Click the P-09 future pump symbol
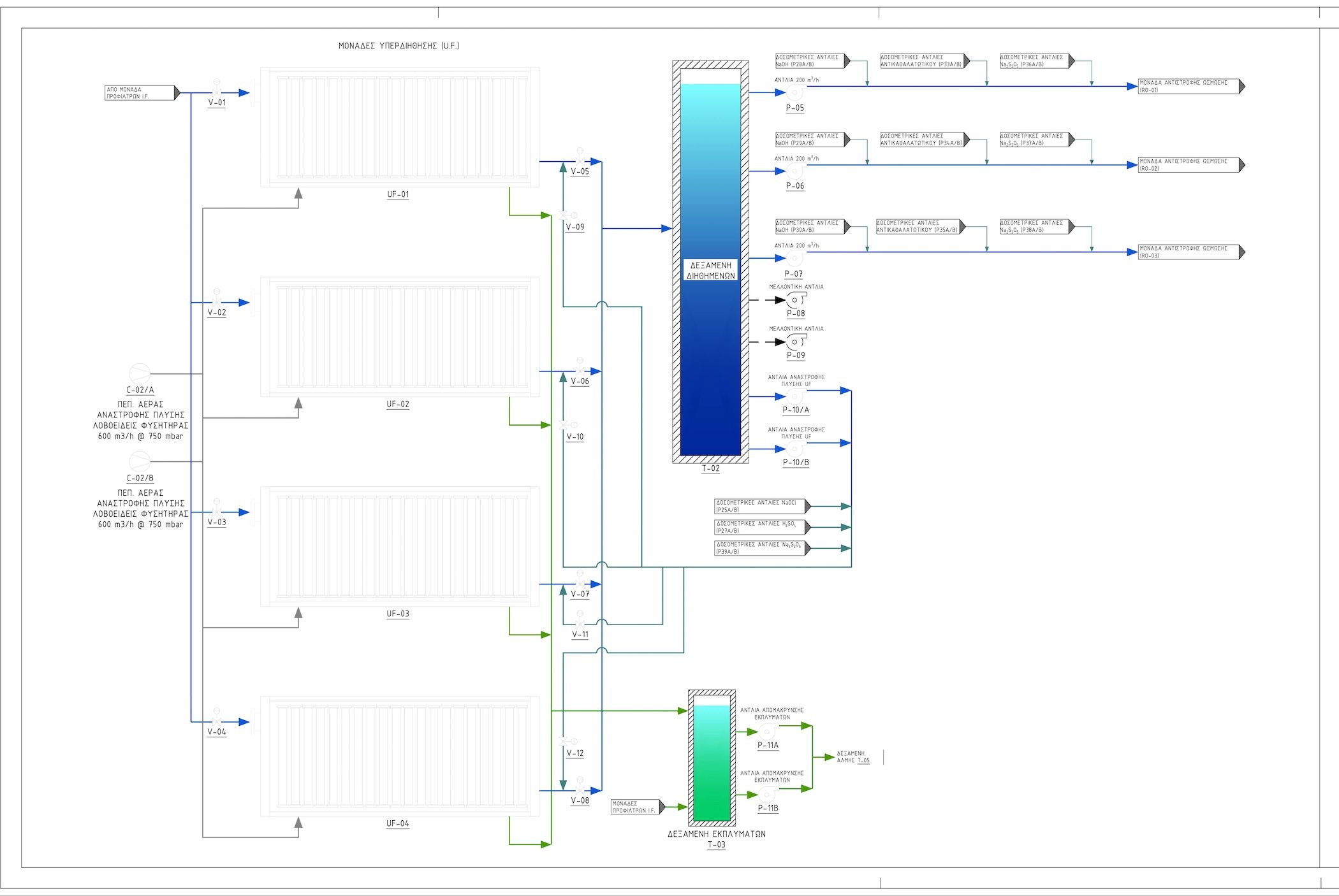 pos(796,342)
